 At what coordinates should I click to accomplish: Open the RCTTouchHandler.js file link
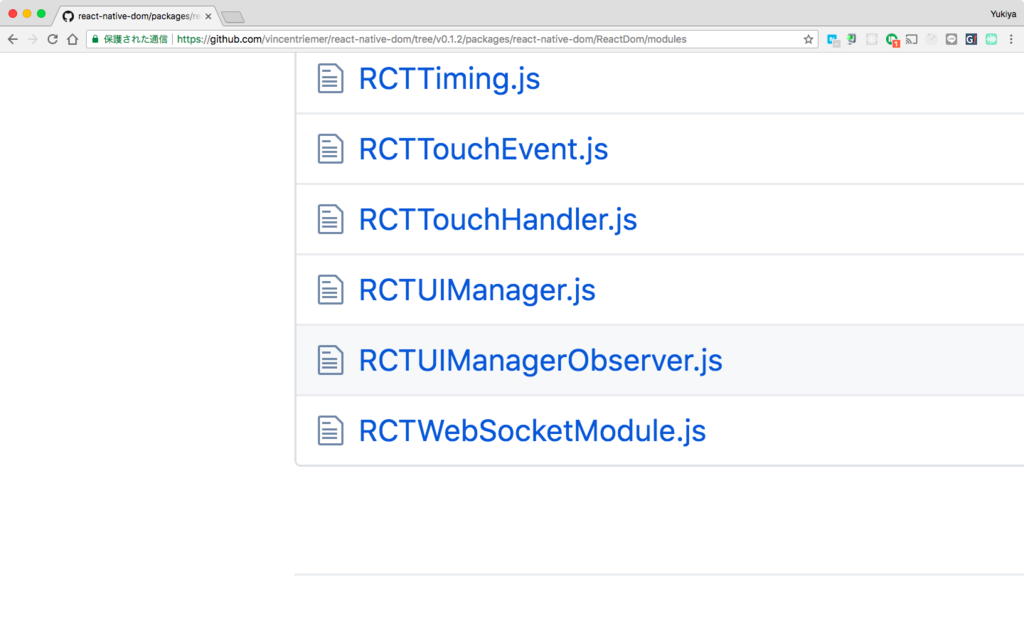497,219
